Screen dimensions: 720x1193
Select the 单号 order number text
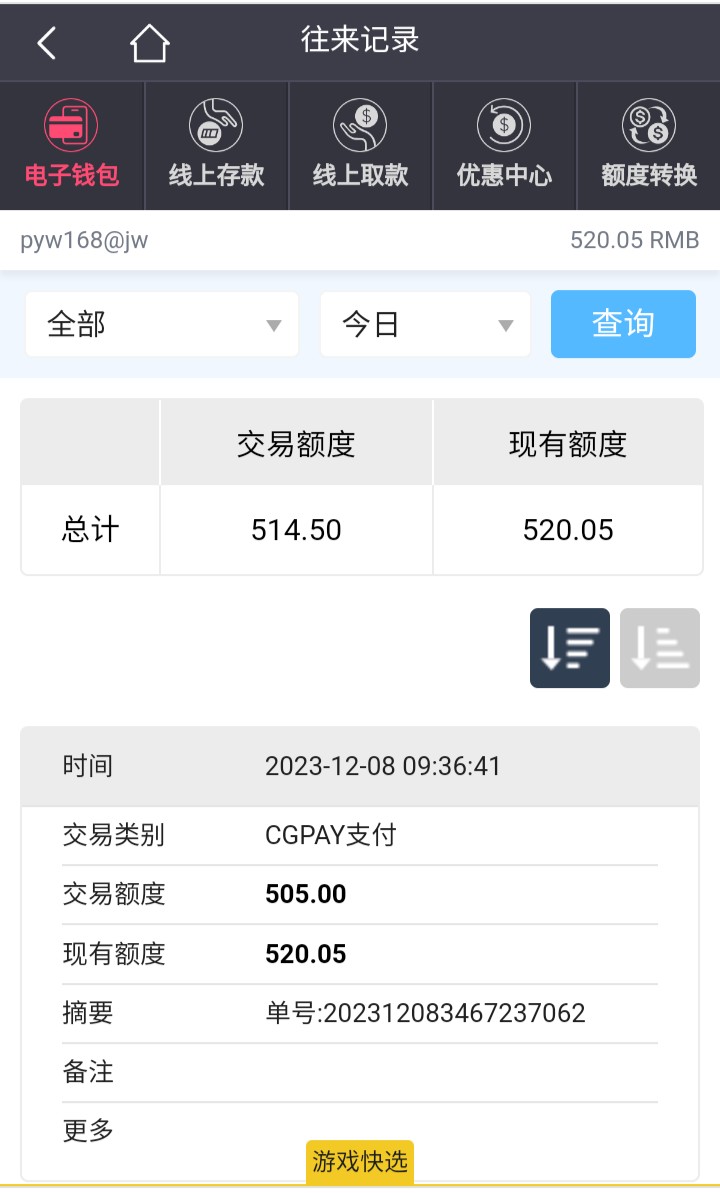[x=425, y=1013]
